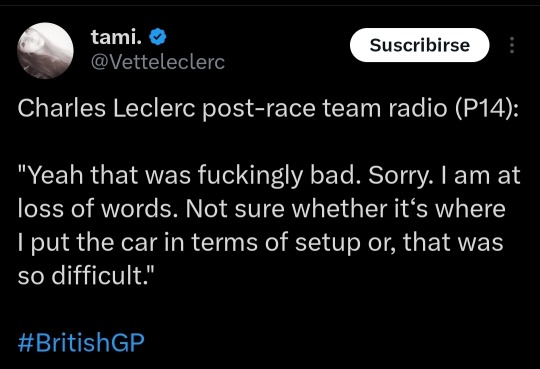Click the line "I put the car in terms"

pos(260,242)
